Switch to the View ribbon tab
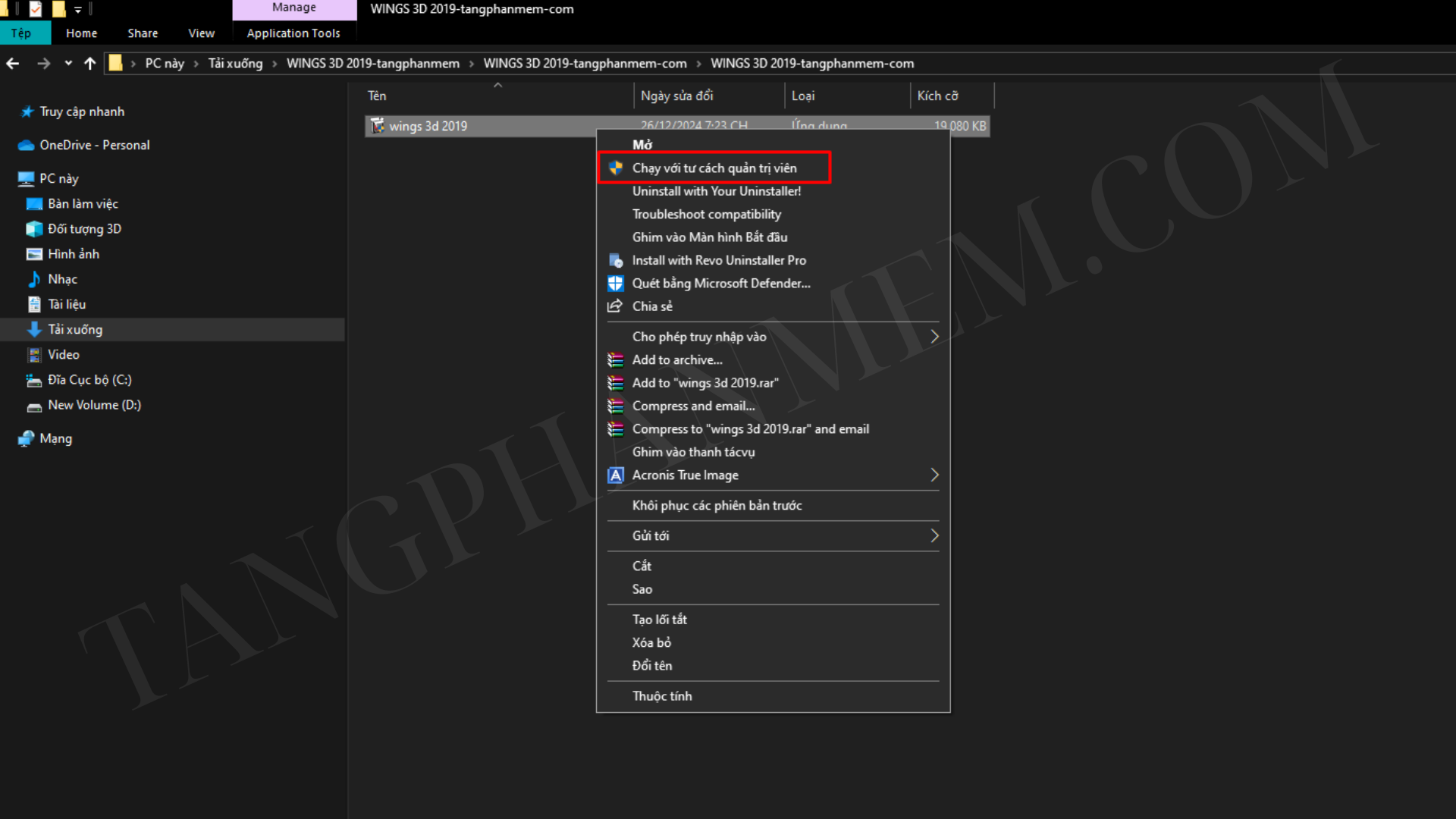Image resolution: width=1456 pixels, height=819 pixels. pos(201,33)
